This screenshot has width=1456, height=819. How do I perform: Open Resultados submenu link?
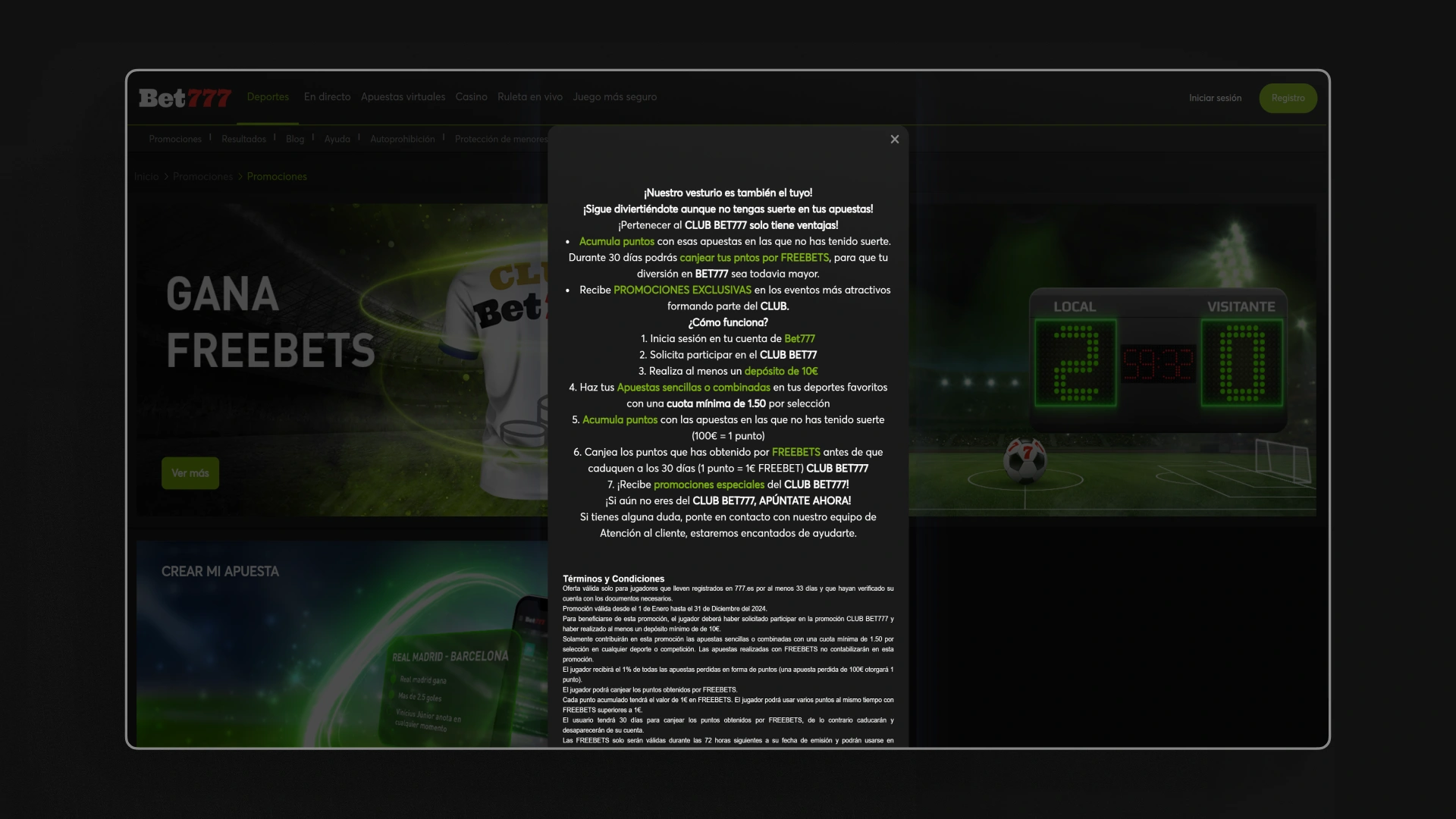pos(243,139)
